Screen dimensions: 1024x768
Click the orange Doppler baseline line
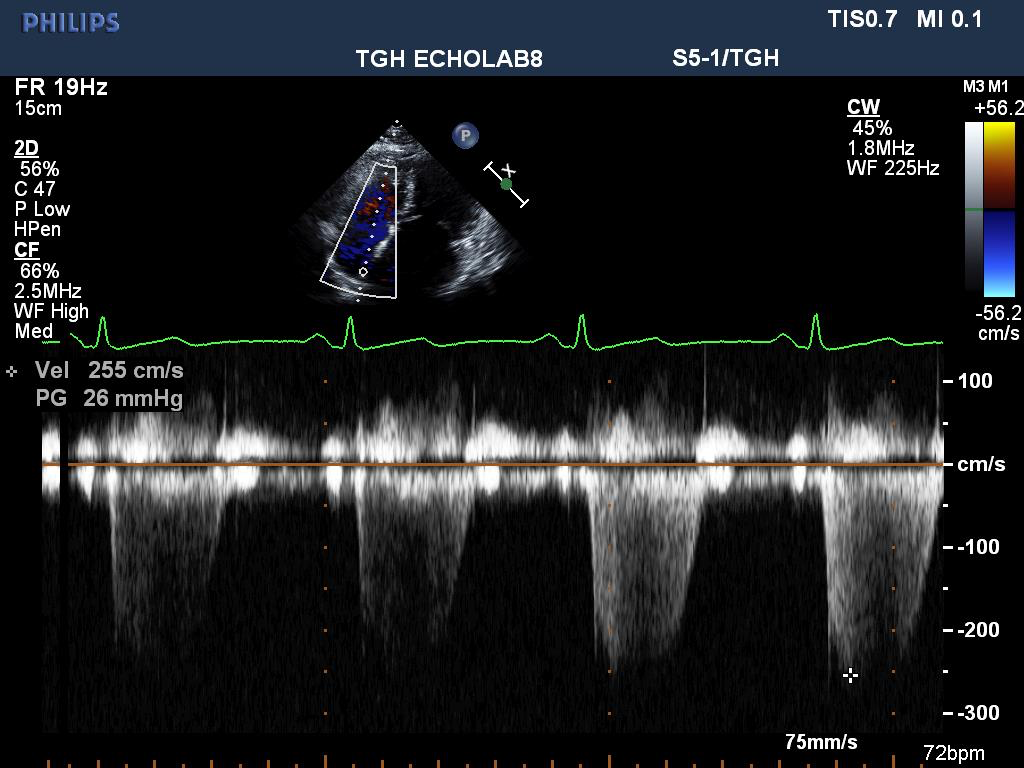pyautogui.click(x=500, y=464)
